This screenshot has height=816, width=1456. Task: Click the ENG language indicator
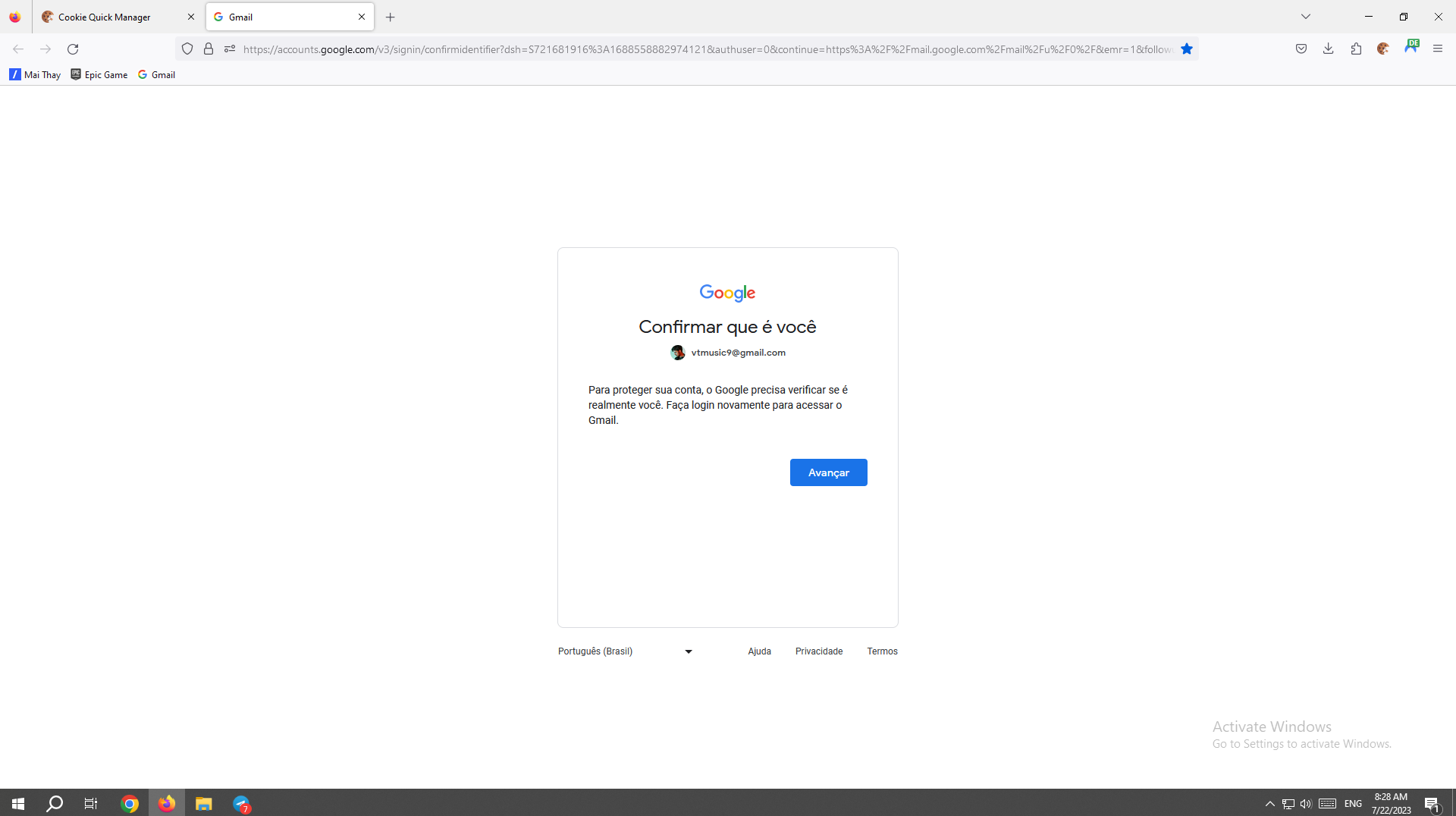click(1353, 803)
